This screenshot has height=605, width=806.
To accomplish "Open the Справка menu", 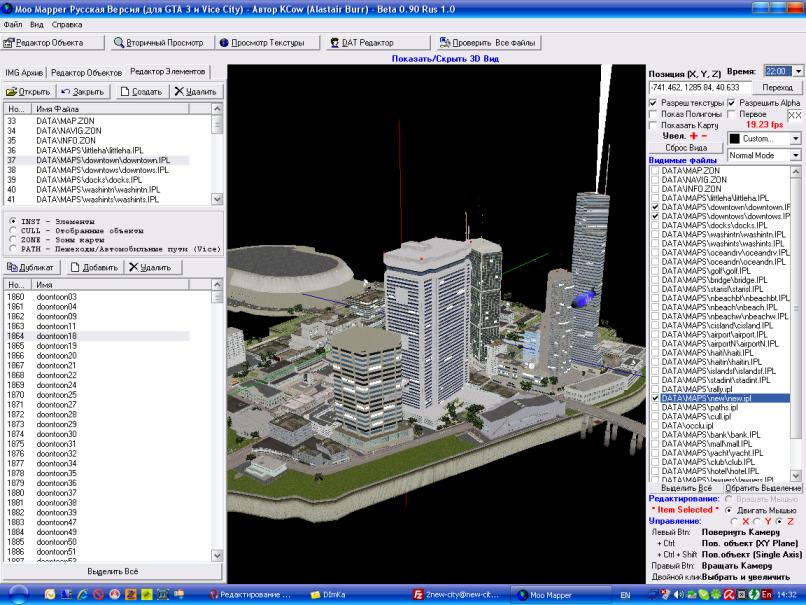I will click(67, 24).
